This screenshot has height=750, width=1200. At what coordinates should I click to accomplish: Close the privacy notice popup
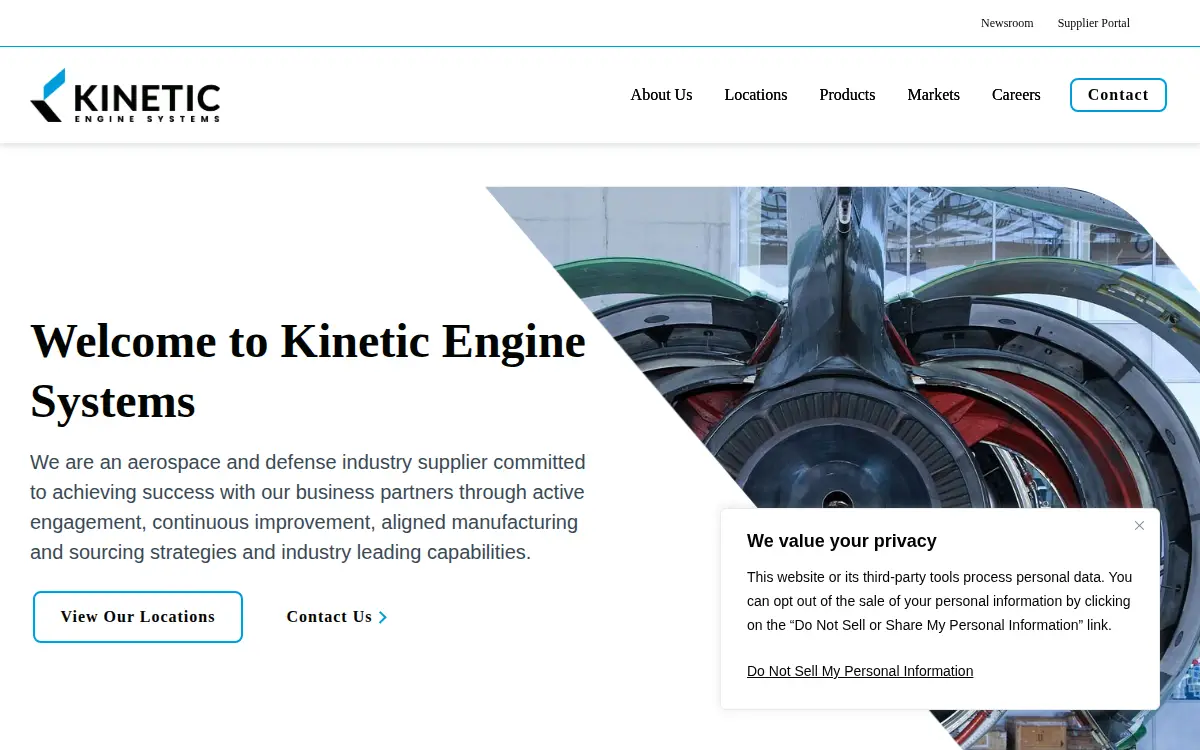tap(1139, 526)
